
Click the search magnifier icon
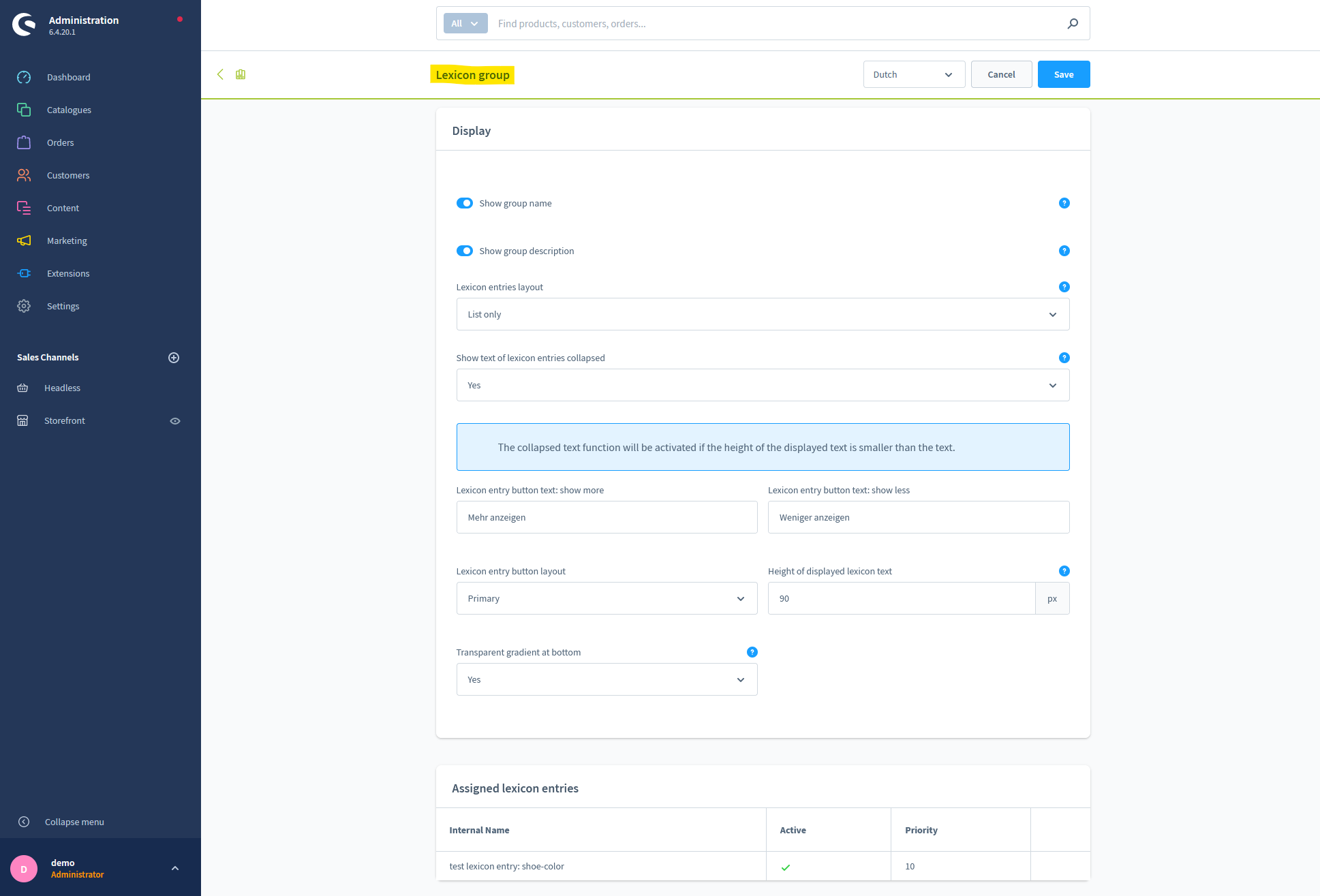[1073, 23]
